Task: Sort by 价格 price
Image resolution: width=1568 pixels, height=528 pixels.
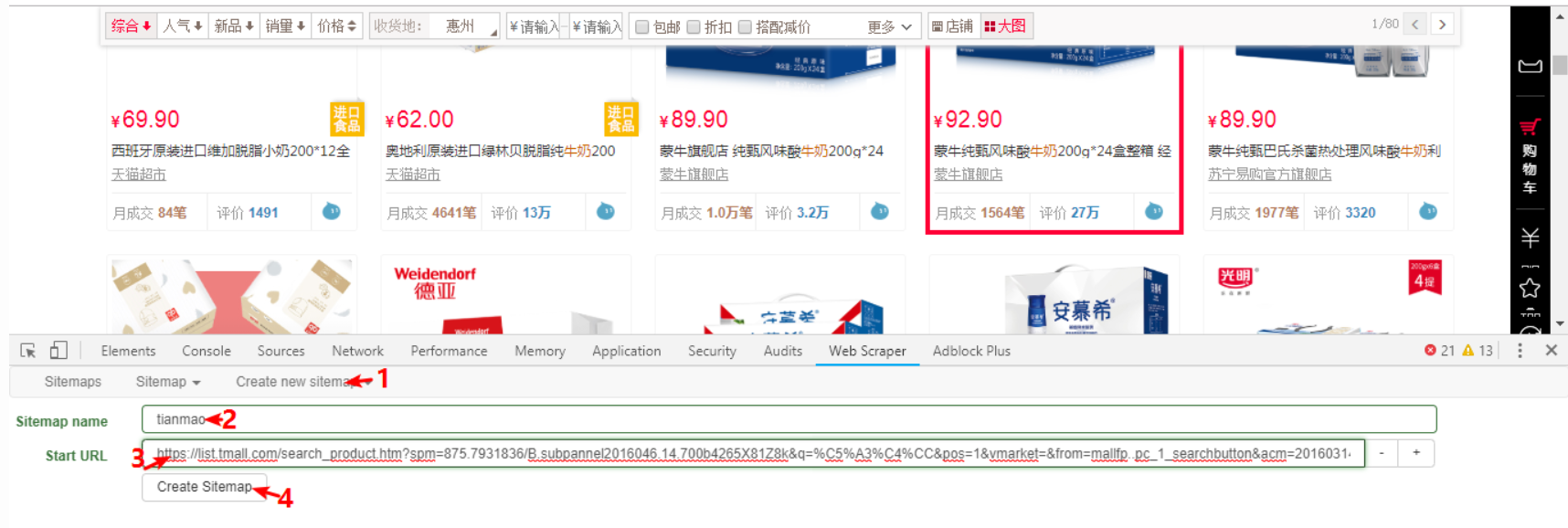Action: [x=337, y=26]
